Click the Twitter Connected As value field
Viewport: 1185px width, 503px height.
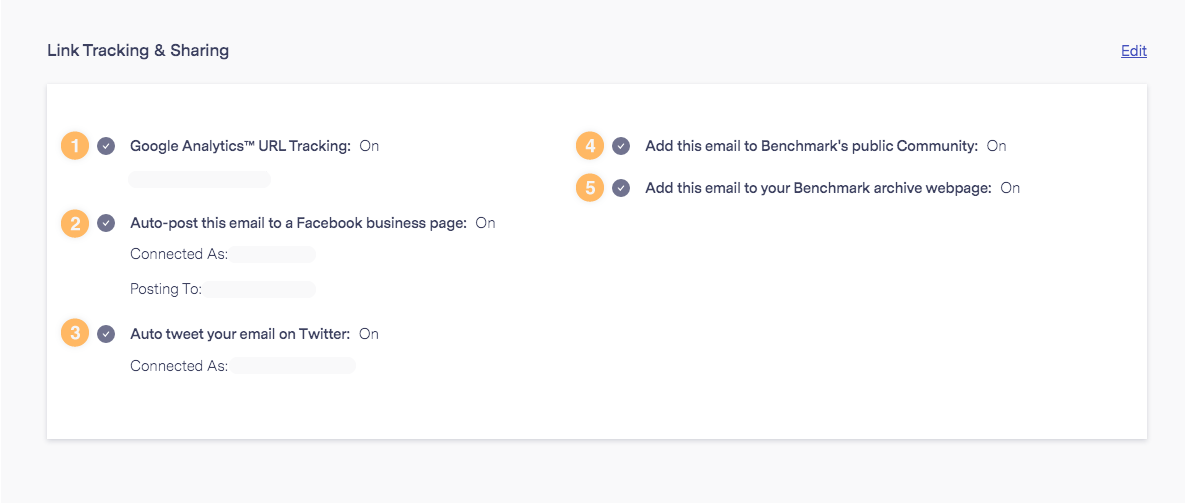pos(292,366)
